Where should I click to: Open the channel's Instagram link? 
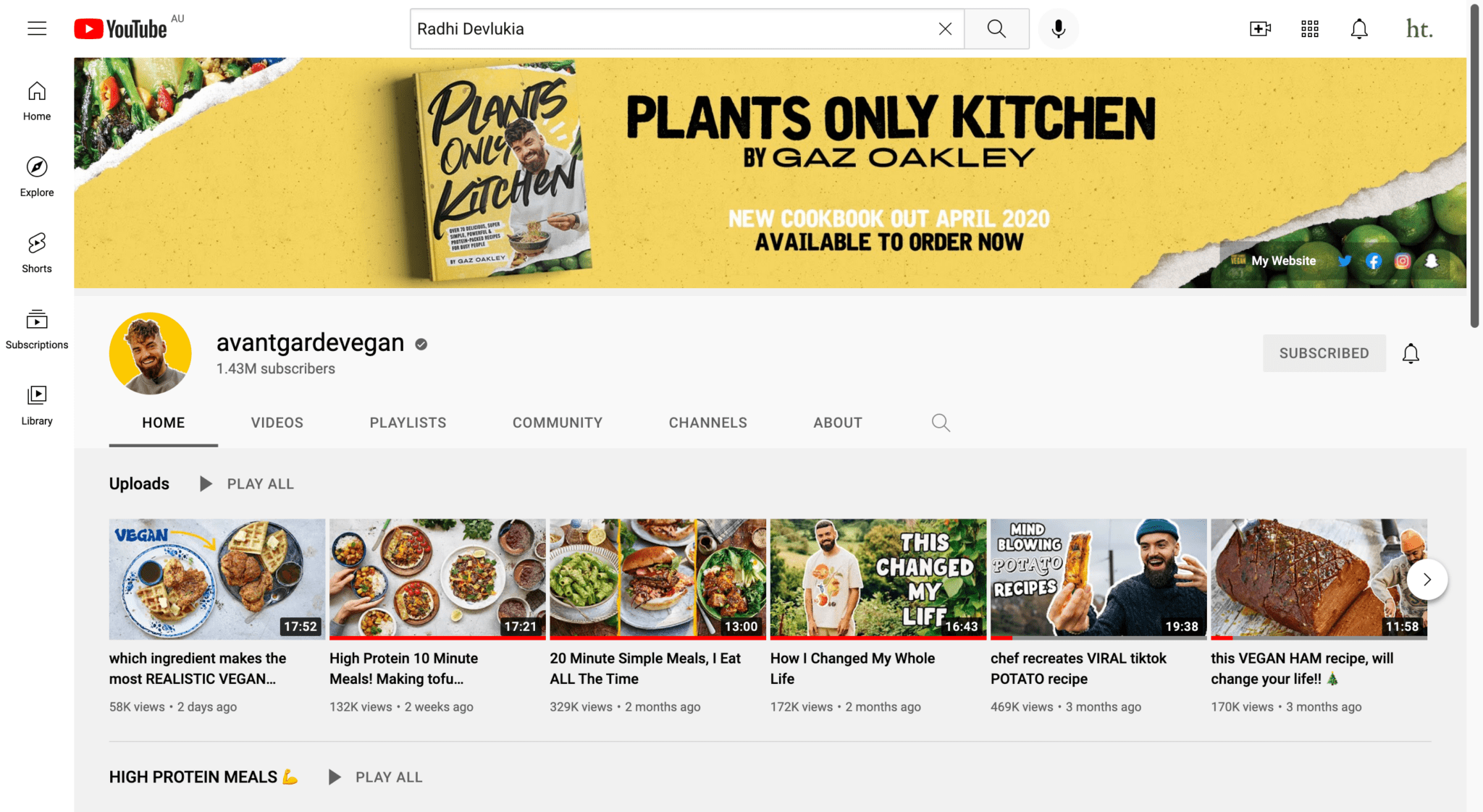[1402, 261]
